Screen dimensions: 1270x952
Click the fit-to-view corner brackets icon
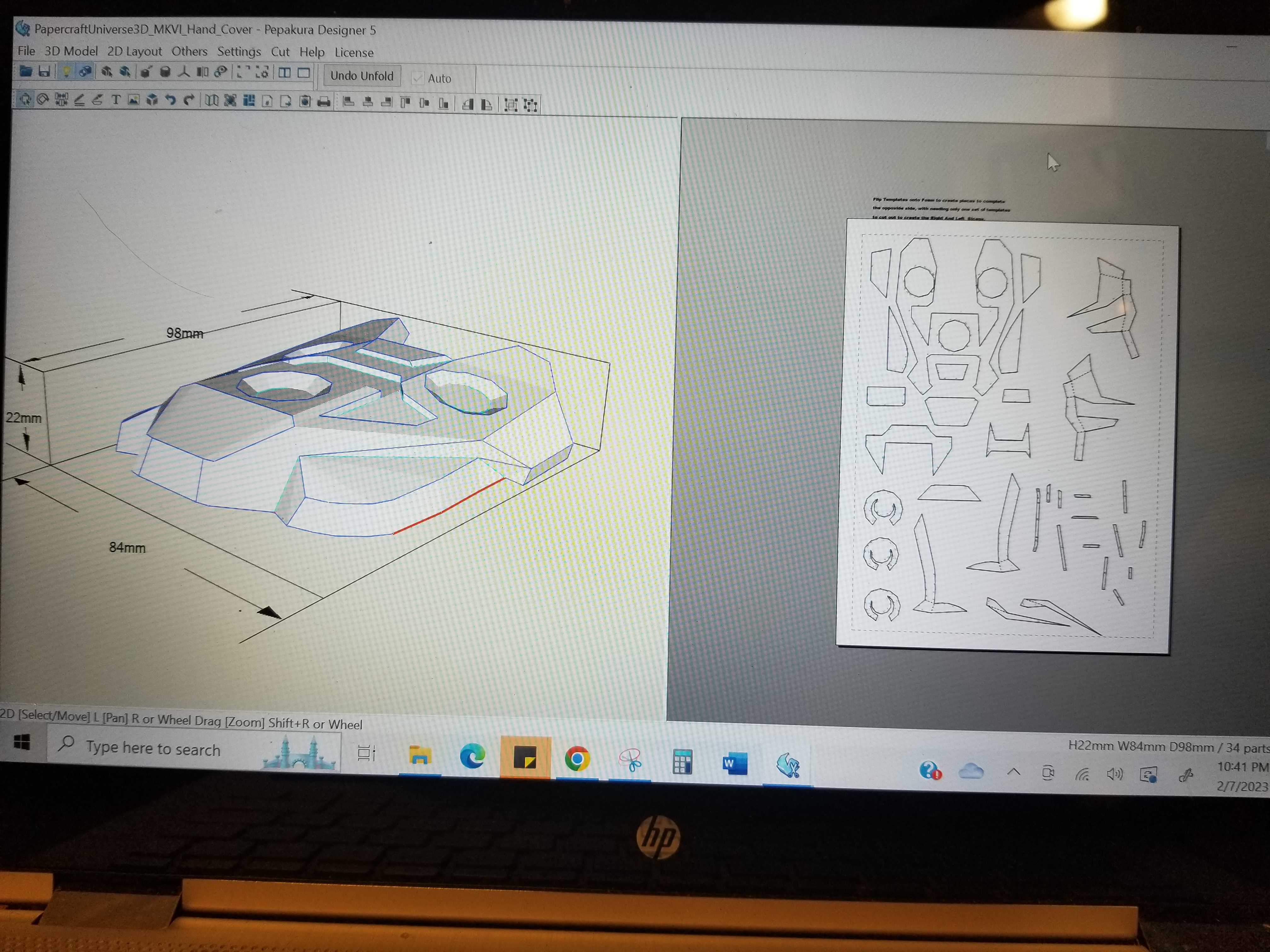tap(243, 72)
